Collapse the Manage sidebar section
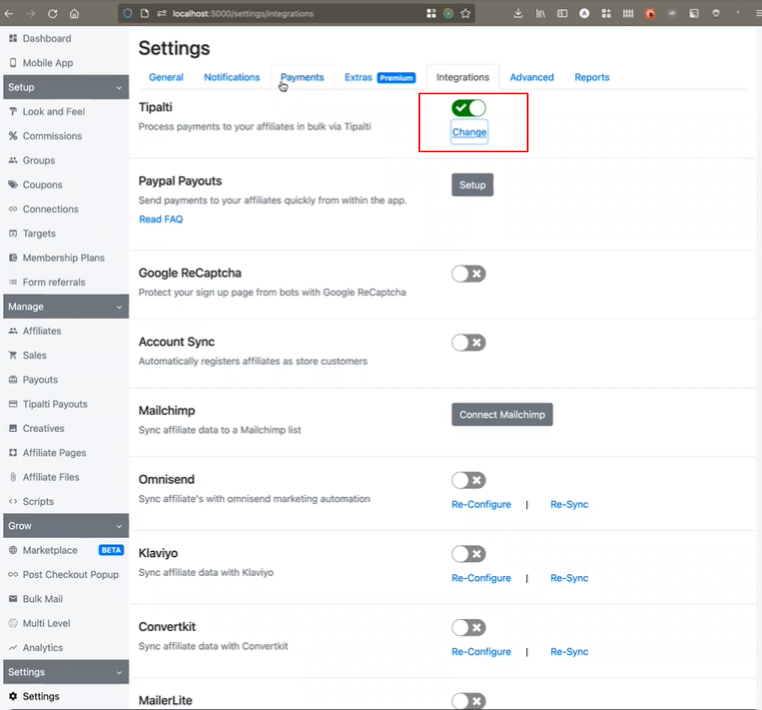 click(x=119, y=307)
